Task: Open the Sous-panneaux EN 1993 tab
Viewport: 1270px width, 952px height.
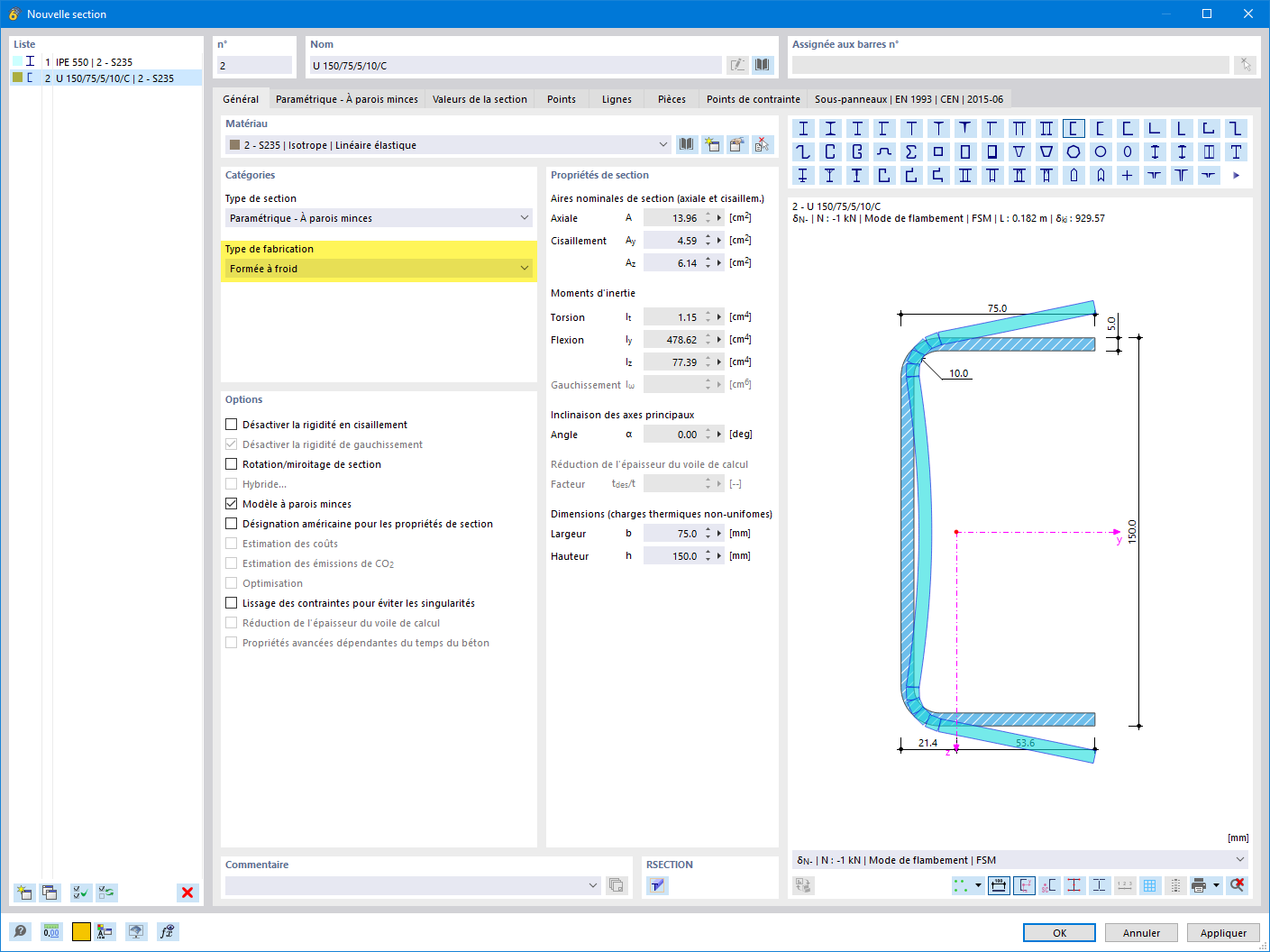Action: click(x=909, y=99)
